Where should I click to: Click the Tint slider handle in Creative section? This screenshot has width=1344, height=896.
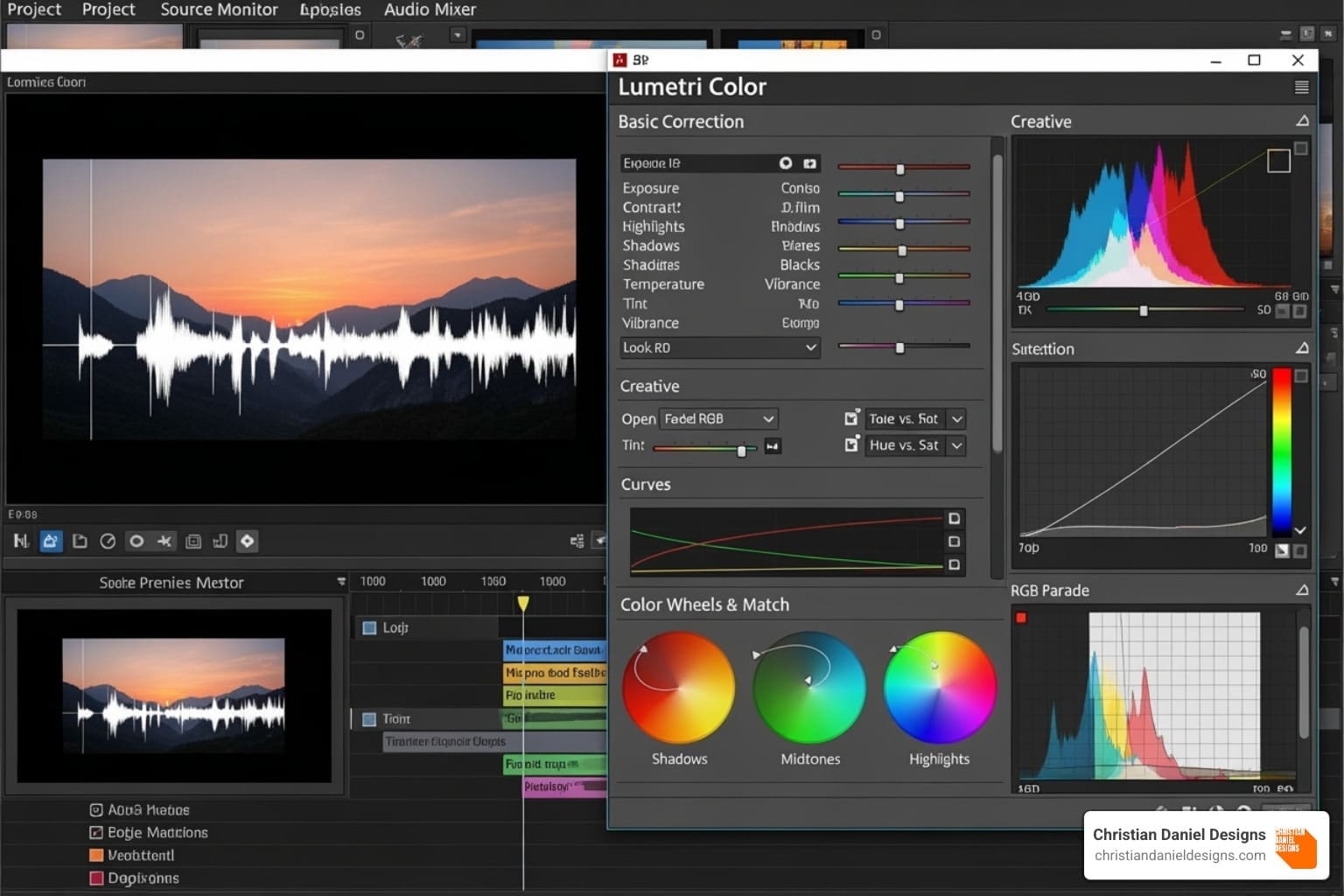pyautogui.click(x=741, y=451)
